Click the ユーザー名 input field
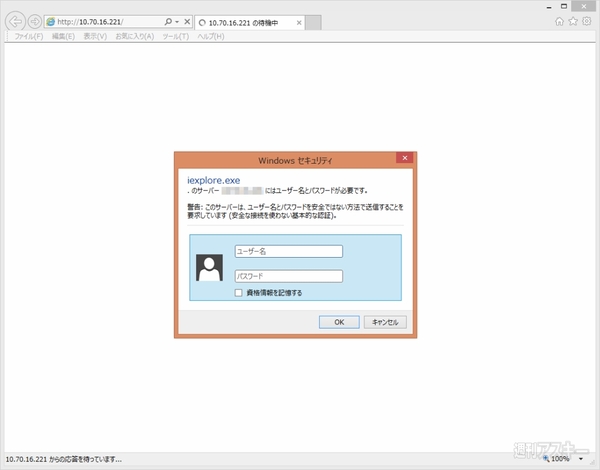 pyautogui.click(x=289, y=251)
